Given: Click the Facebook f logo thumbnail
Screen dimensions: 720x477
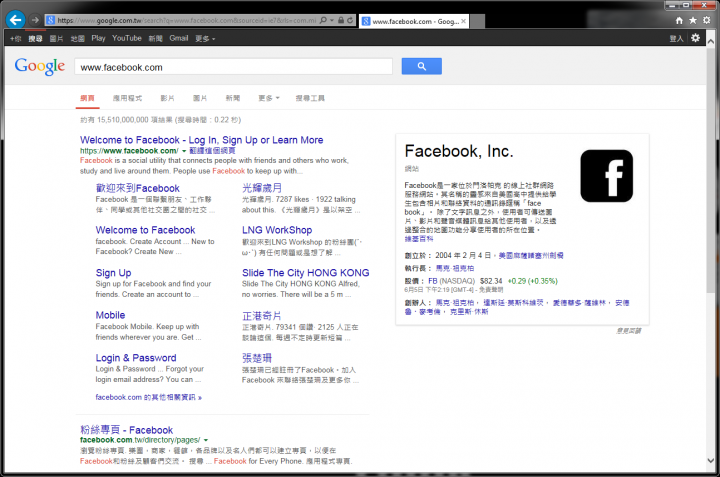Looking at the screenshot, I should tap(606, 176).
